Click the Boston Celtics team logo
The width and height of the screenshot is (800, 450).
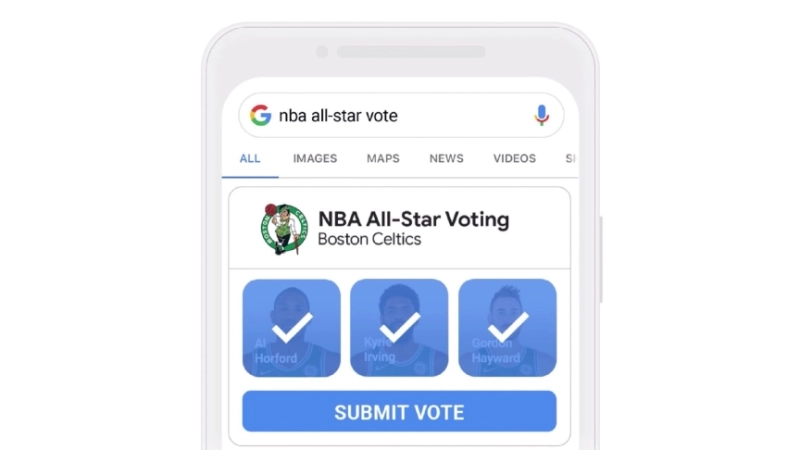coord(284,229)
